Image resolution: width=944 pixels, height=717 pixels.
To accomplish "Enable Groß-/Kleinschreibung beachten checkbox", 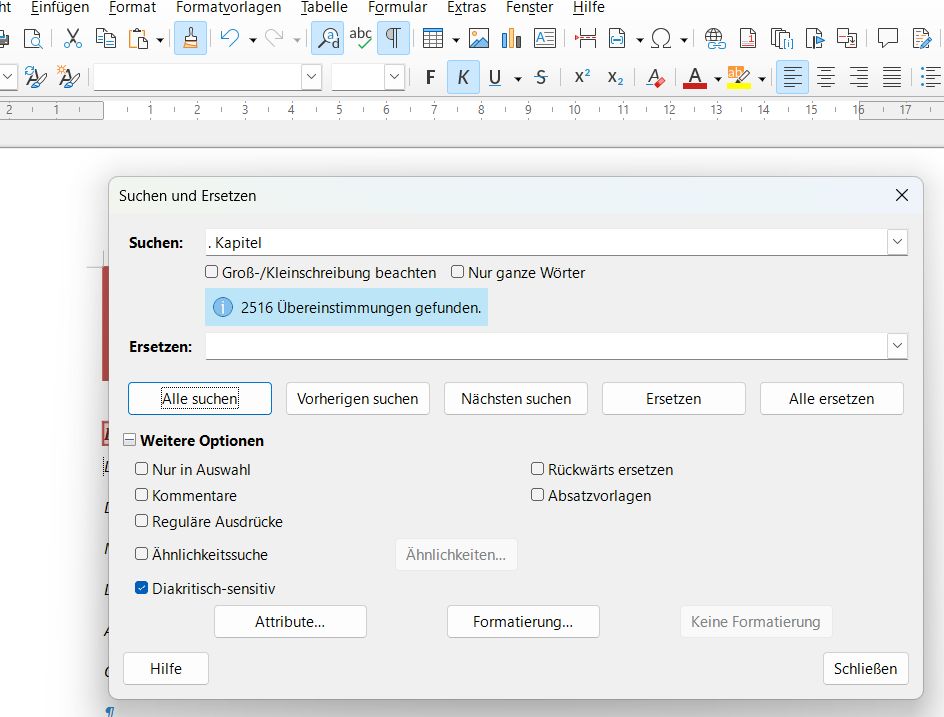I will (212, 272).
